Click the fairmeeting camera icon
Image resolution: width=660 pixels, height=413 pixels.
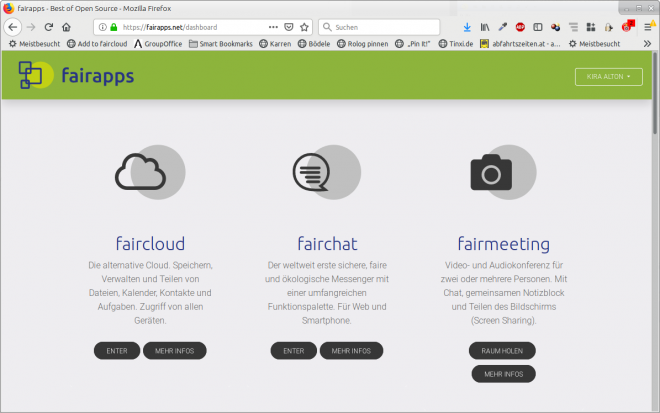click(x=503, y=172)
